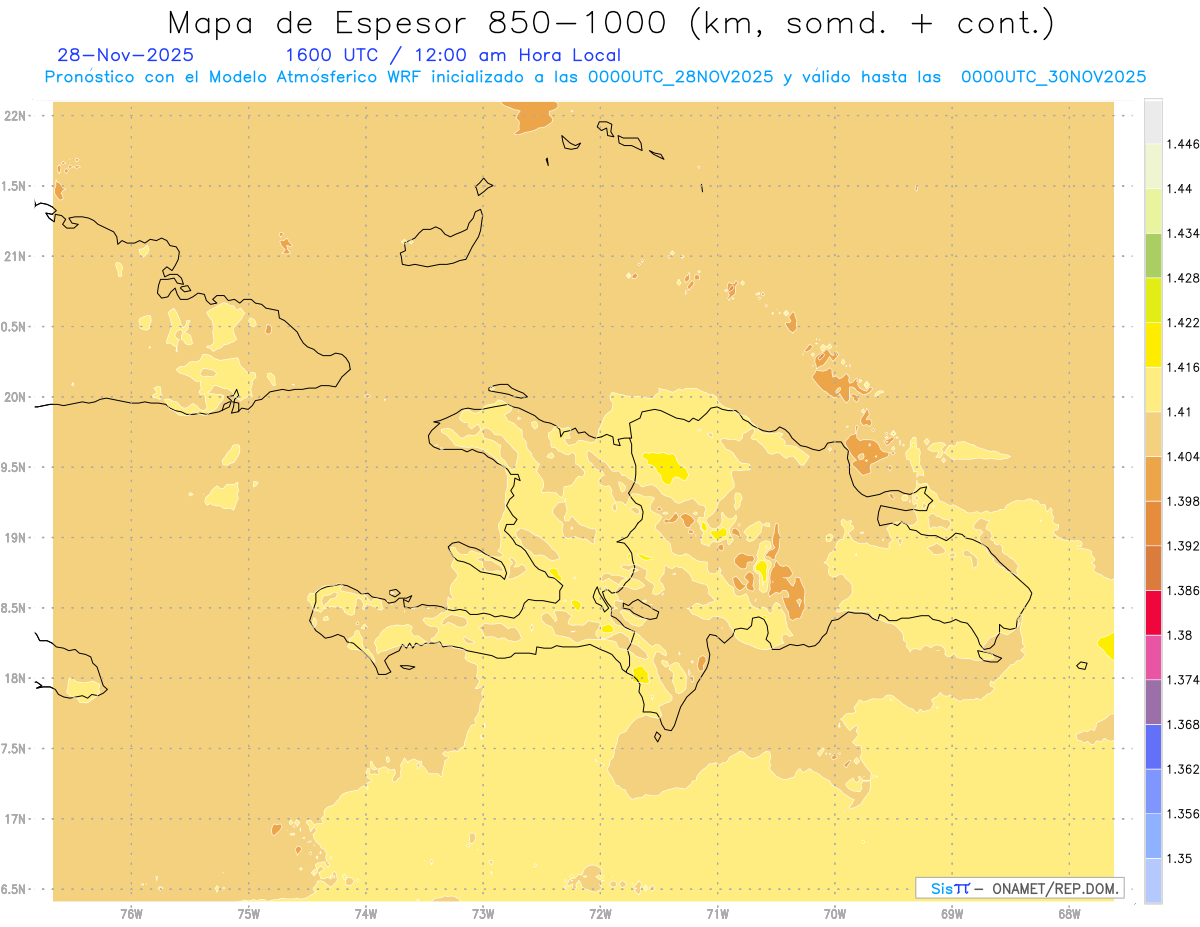The height and width of the screenshot is (927, 1200).
Task: Click the colorbar value "1.374"
Action: 1183,680
